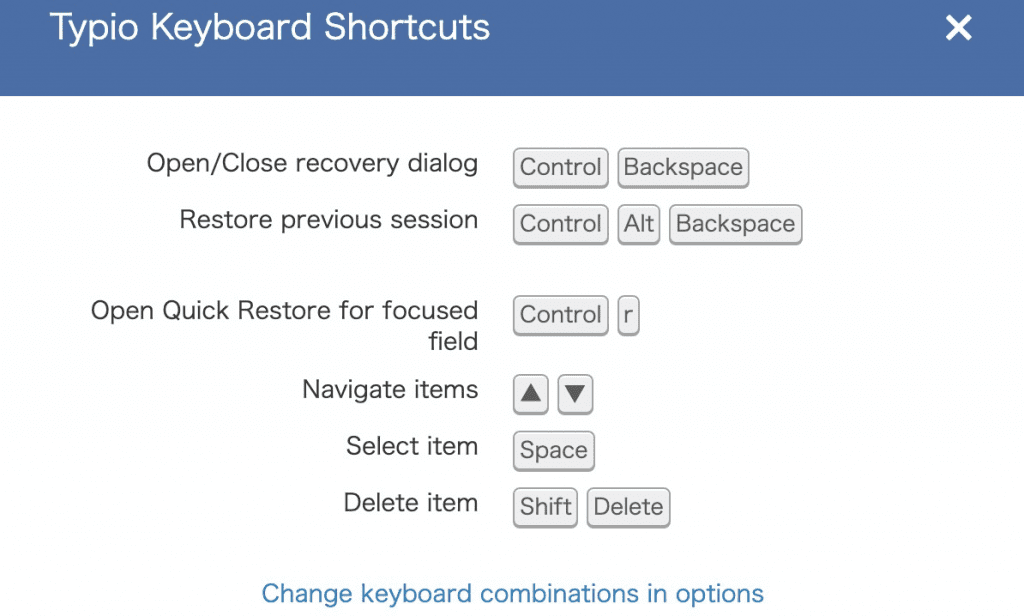The image size is (1024, 616).
Task: Close the Typio Keyboard Shortcuts dialog
Action: tap(958, 28)
